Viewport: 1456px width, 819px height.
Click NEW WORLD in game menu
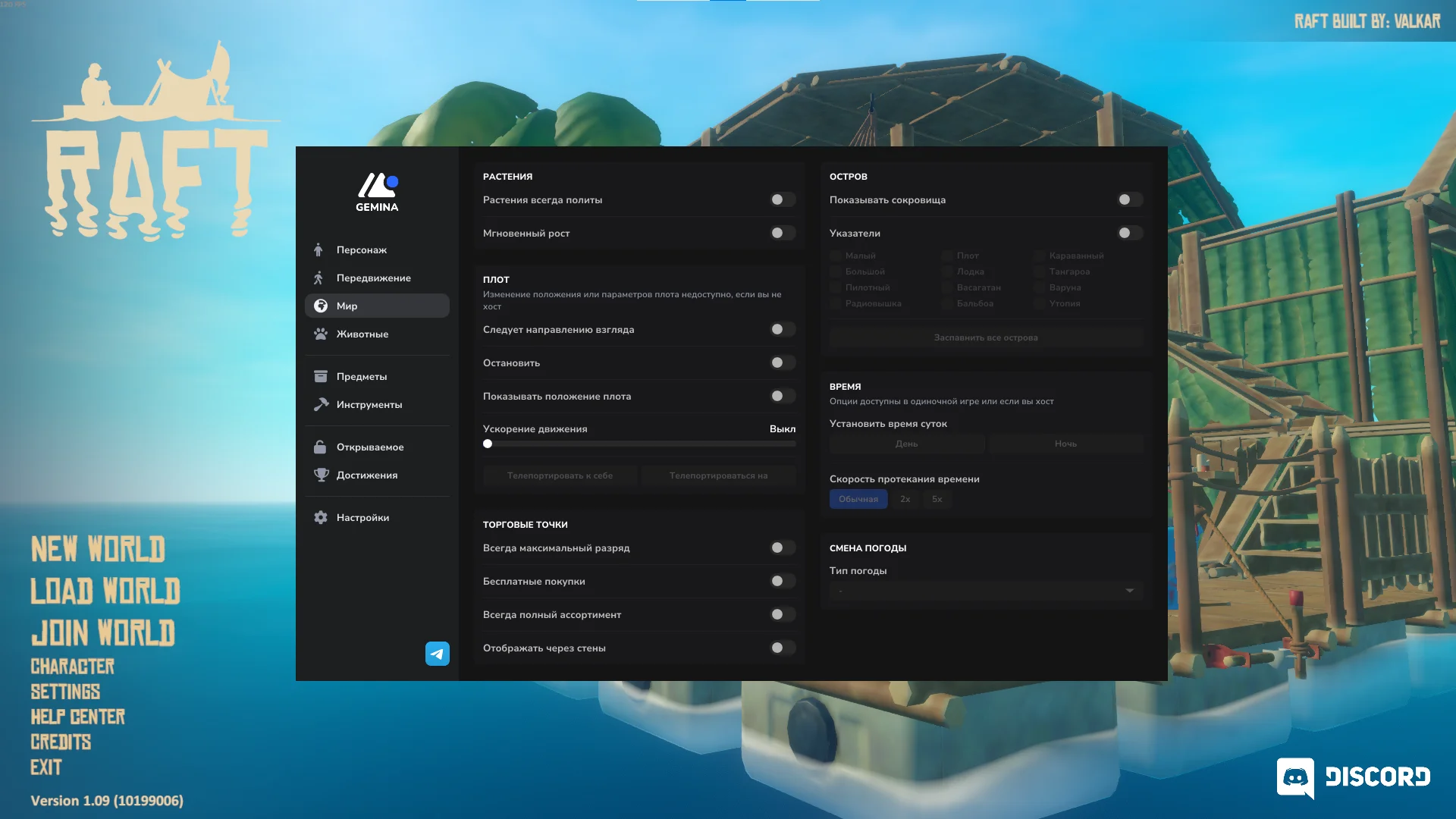tap(98, 549)
